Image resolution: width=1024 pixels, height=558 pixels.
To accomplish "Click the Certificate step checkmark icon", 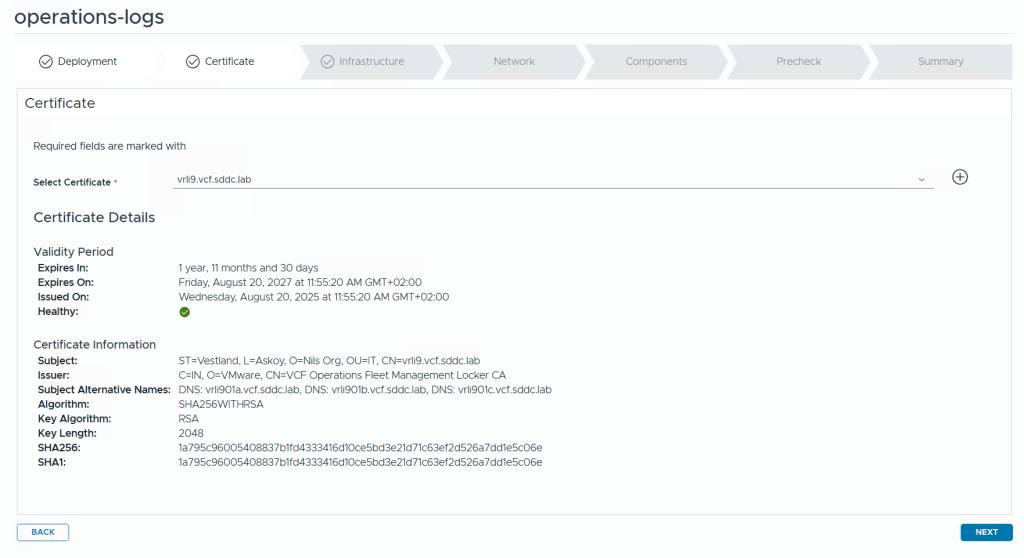I will click(192, 61).
